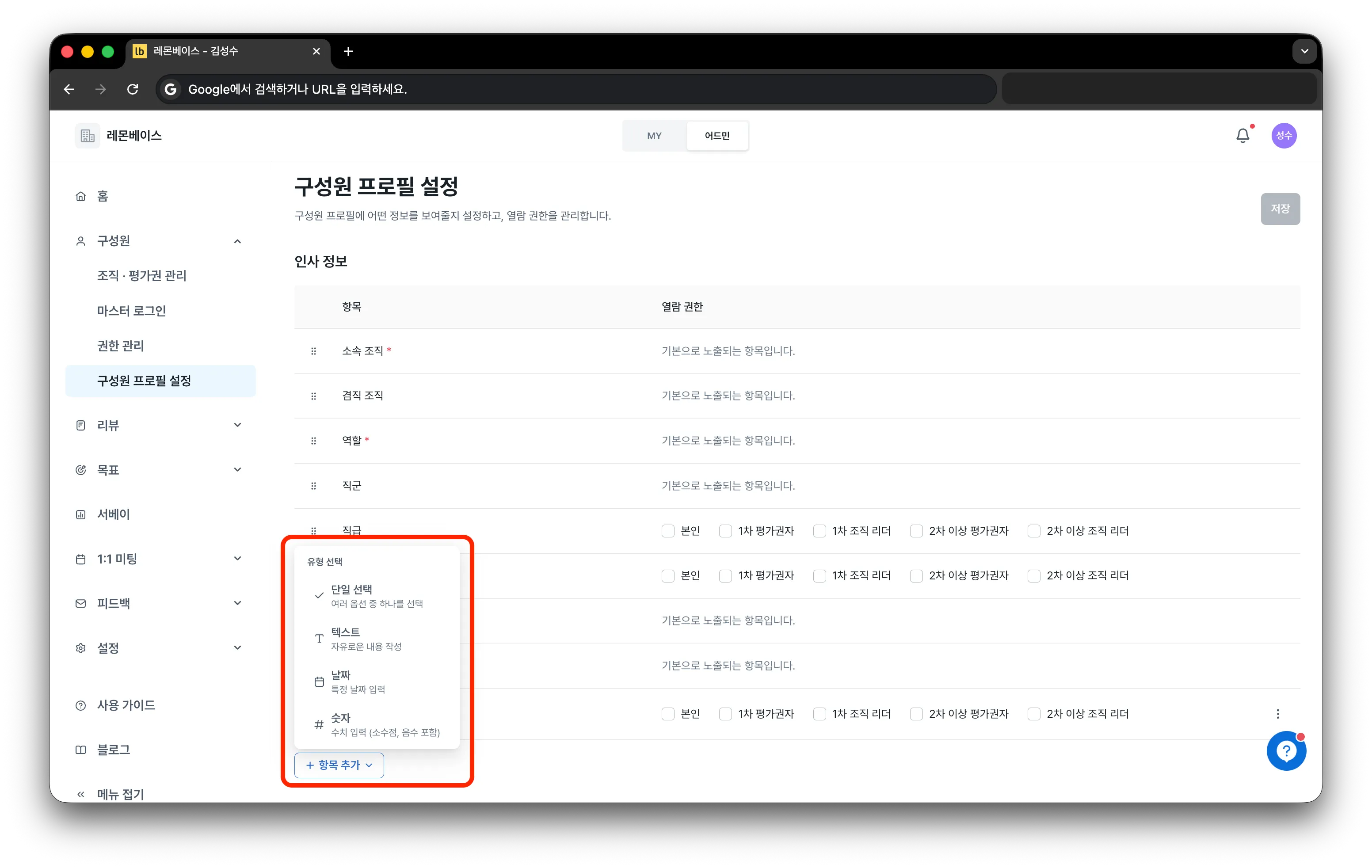Select 날짜 type from the menu

377,681
